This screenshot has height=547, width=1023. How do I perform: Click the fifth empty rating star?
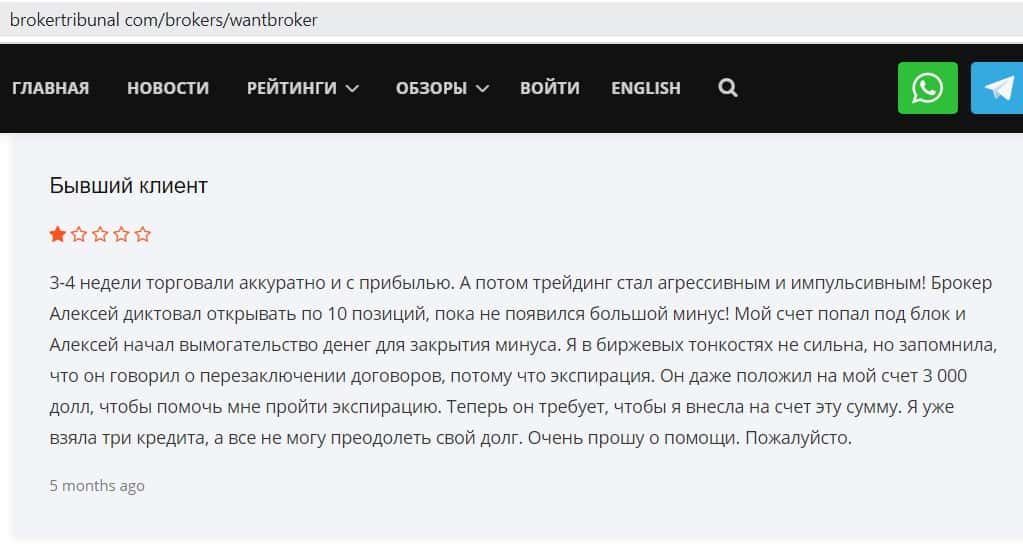pyautogui.click(x=143, y=235)
